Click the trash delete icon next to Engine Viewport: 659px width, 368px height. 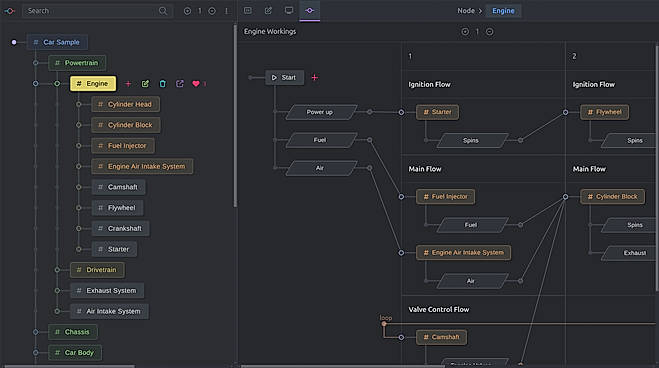click(163, 84)
